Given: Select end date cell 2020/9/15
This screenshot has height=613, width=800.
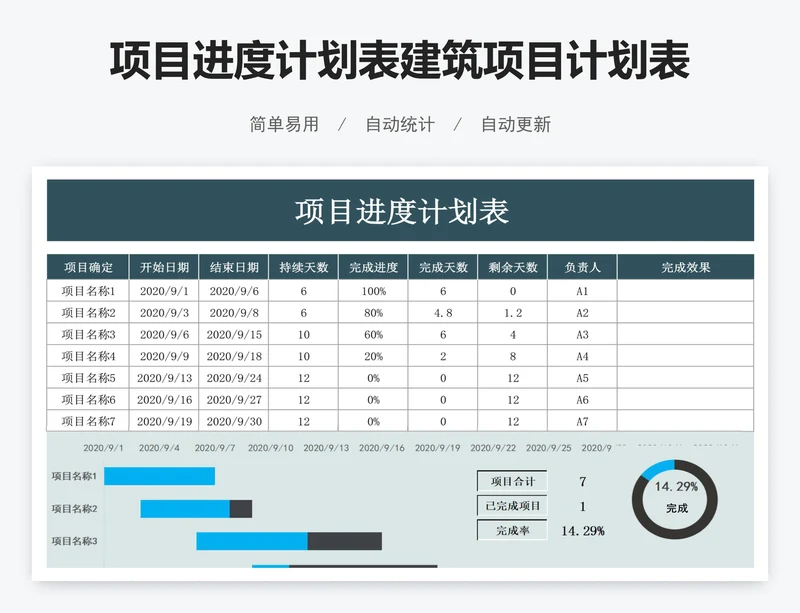Looking at the screenshot, I should [x=234, y=334].
